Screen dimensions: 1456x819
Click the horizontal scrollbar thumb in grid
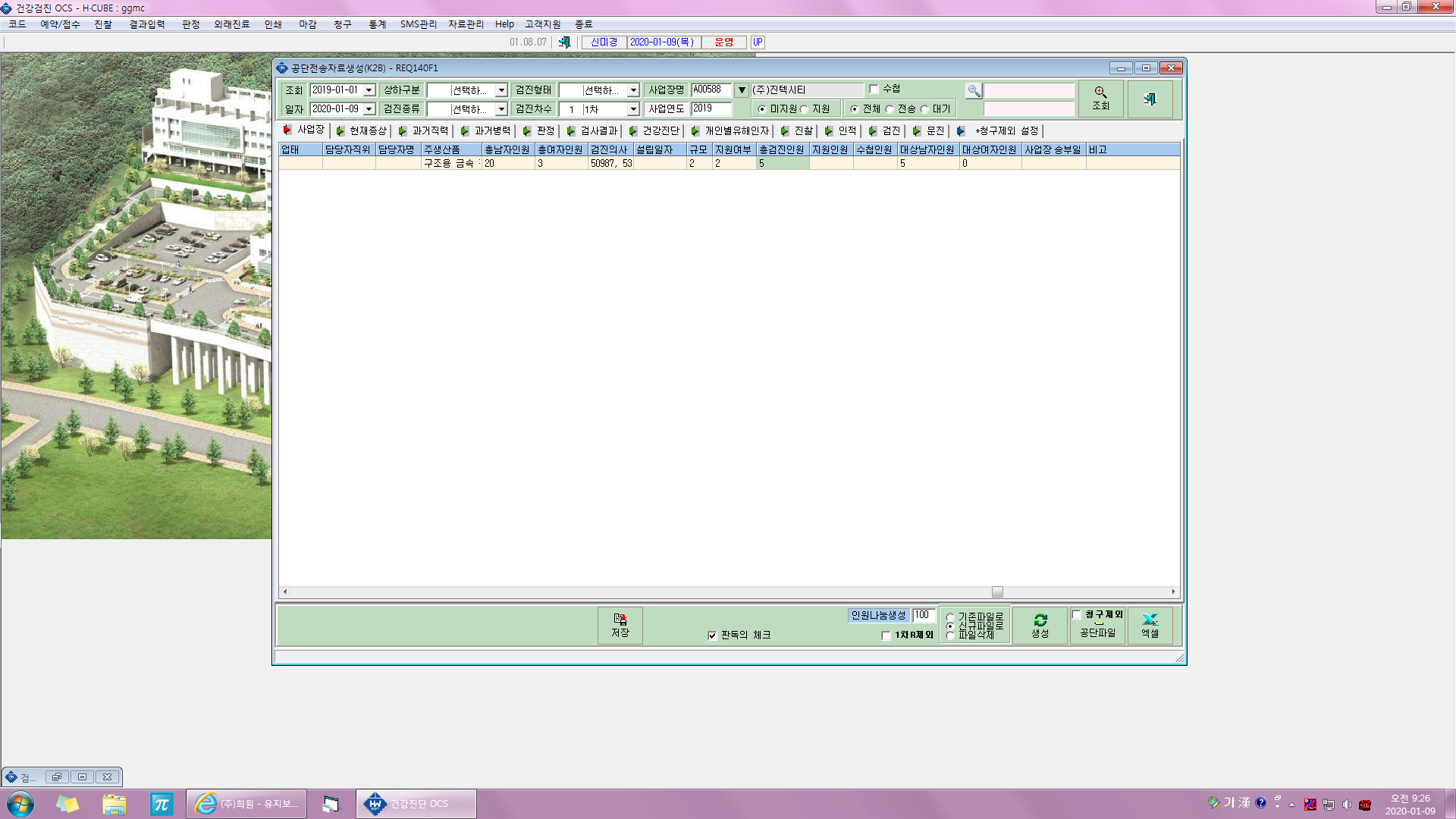[x=997, y=591]
